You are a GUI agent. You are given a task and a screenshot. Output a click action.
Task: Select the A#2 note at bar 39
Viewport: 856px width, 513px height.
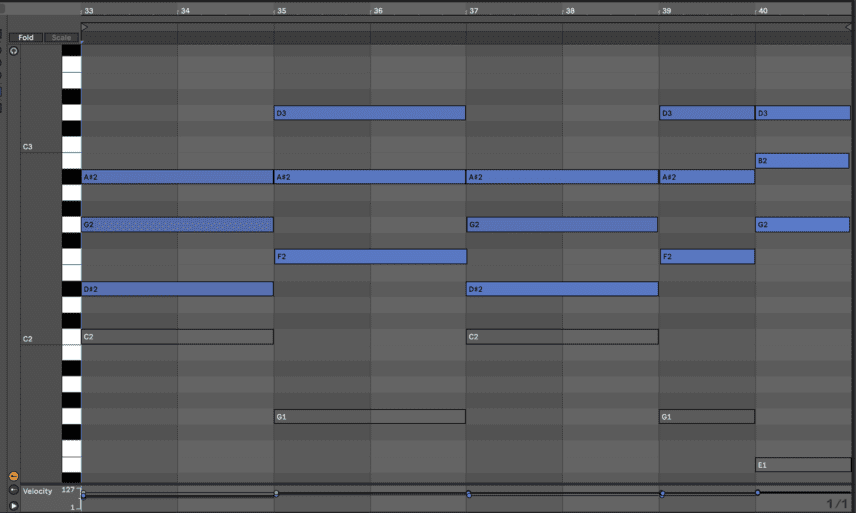point(707,177)
